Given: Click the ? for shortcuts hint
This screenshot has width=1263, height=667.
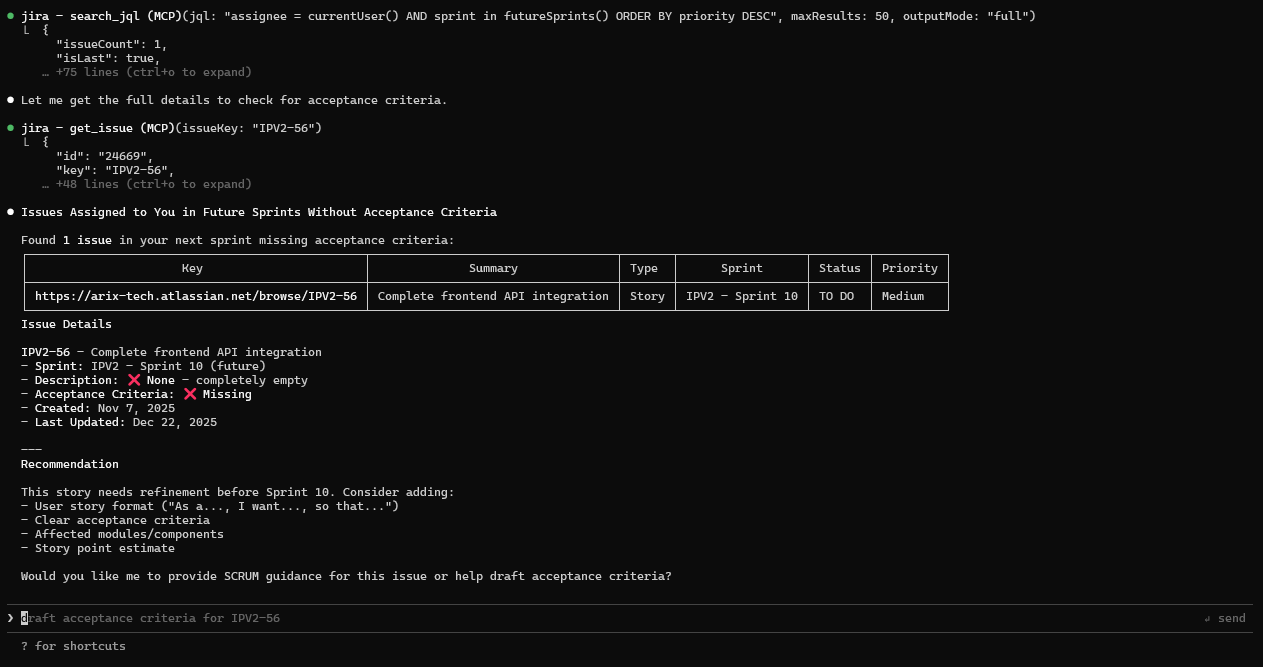Looking at the screenshot, I should (x=71, y=645).
